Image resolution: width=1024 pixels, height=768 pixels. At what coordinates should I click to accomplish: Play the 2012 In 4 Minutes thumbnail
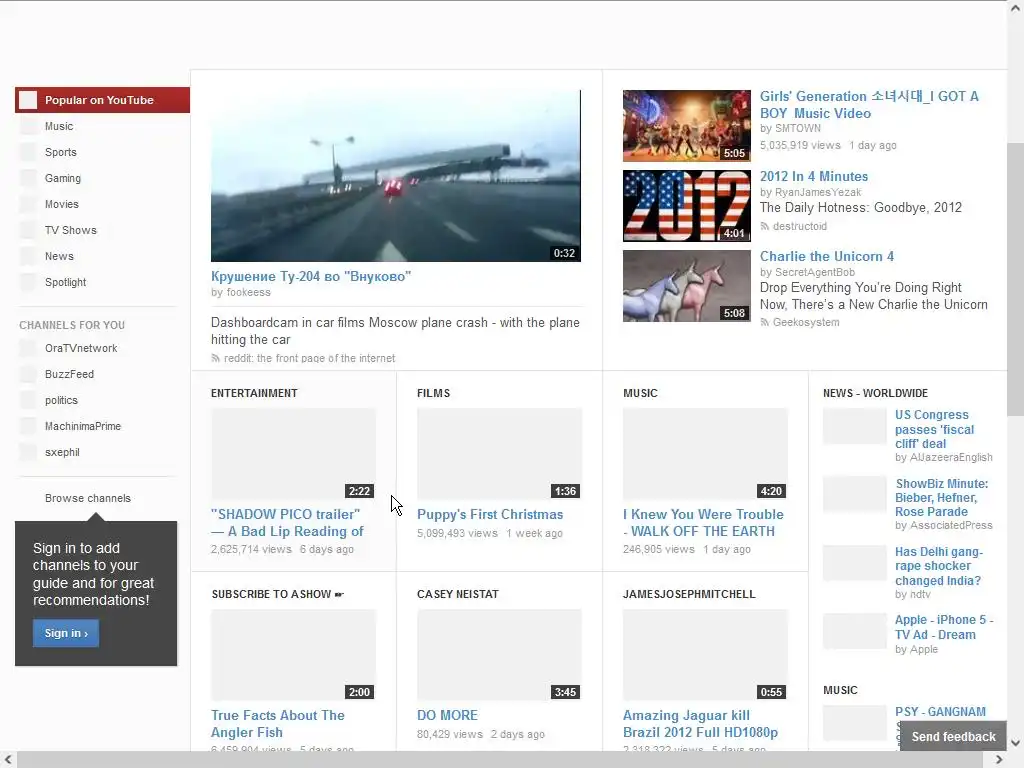click(686, 206)
